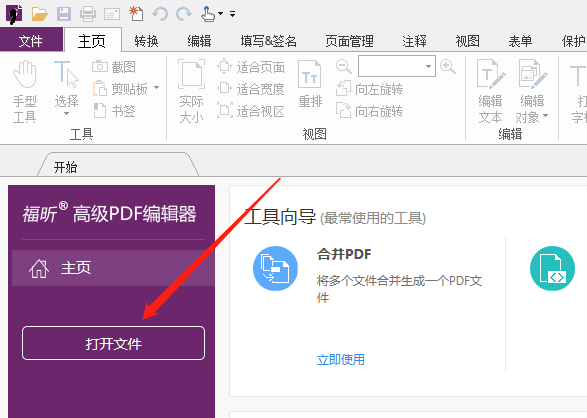Click the zoom in magnifier icon

coord(448,67)
